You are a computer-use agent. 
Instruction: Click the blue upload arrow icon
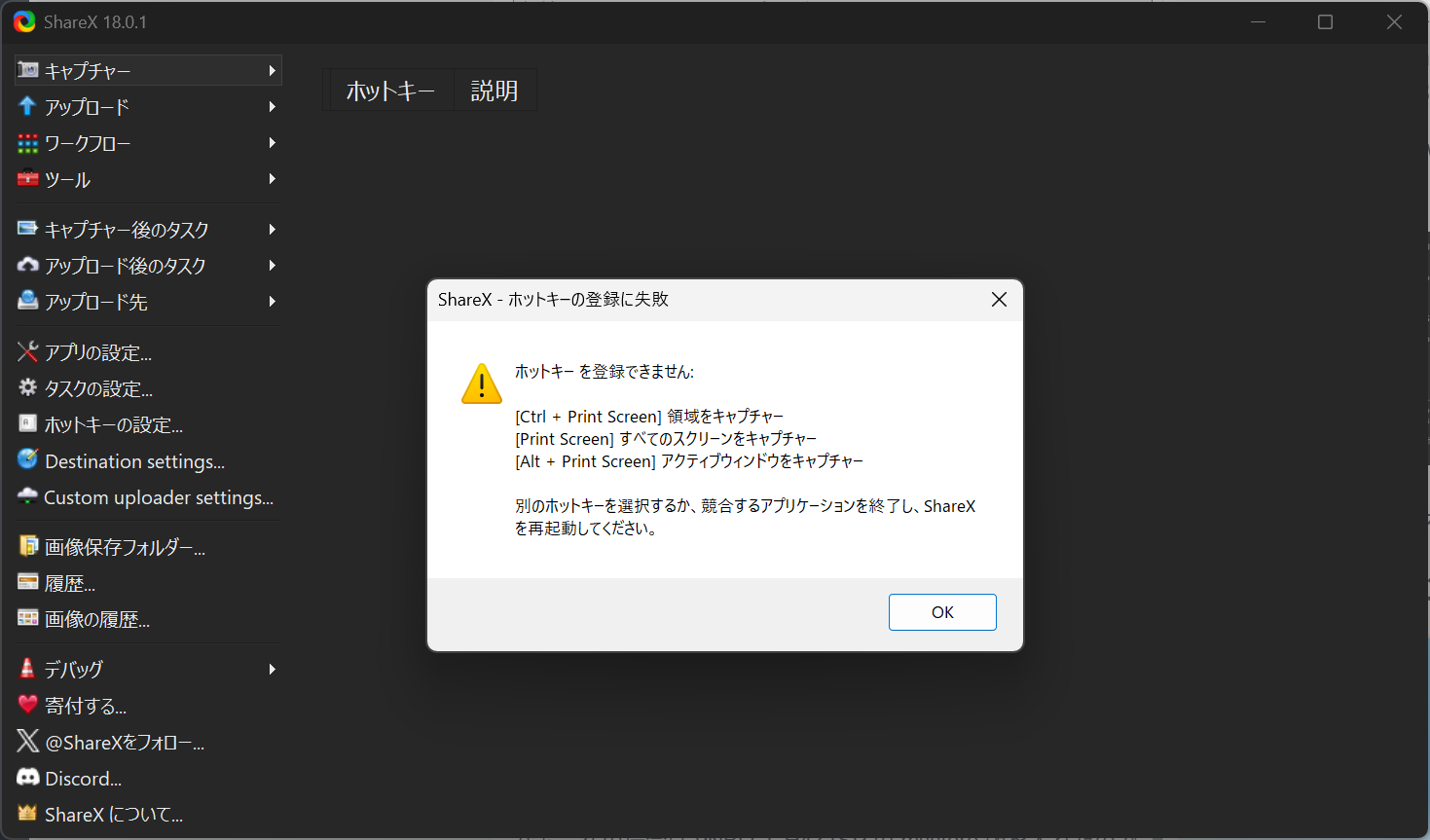point(27,106)
